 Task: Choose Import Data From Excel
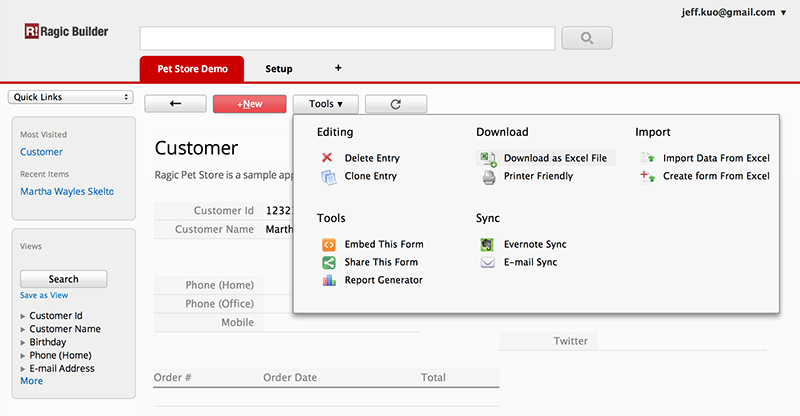coord(716,158)
